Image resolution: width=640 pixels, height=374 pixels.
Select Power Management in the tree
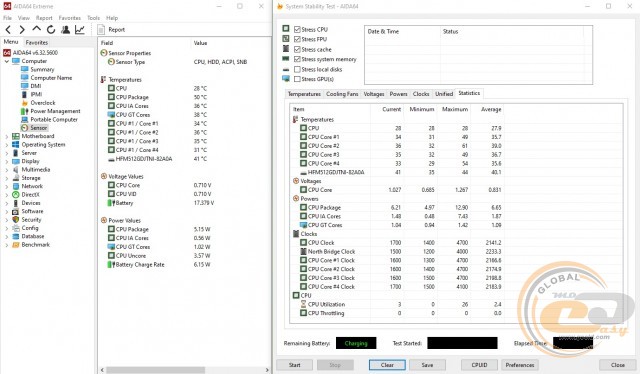click(55, 111)
